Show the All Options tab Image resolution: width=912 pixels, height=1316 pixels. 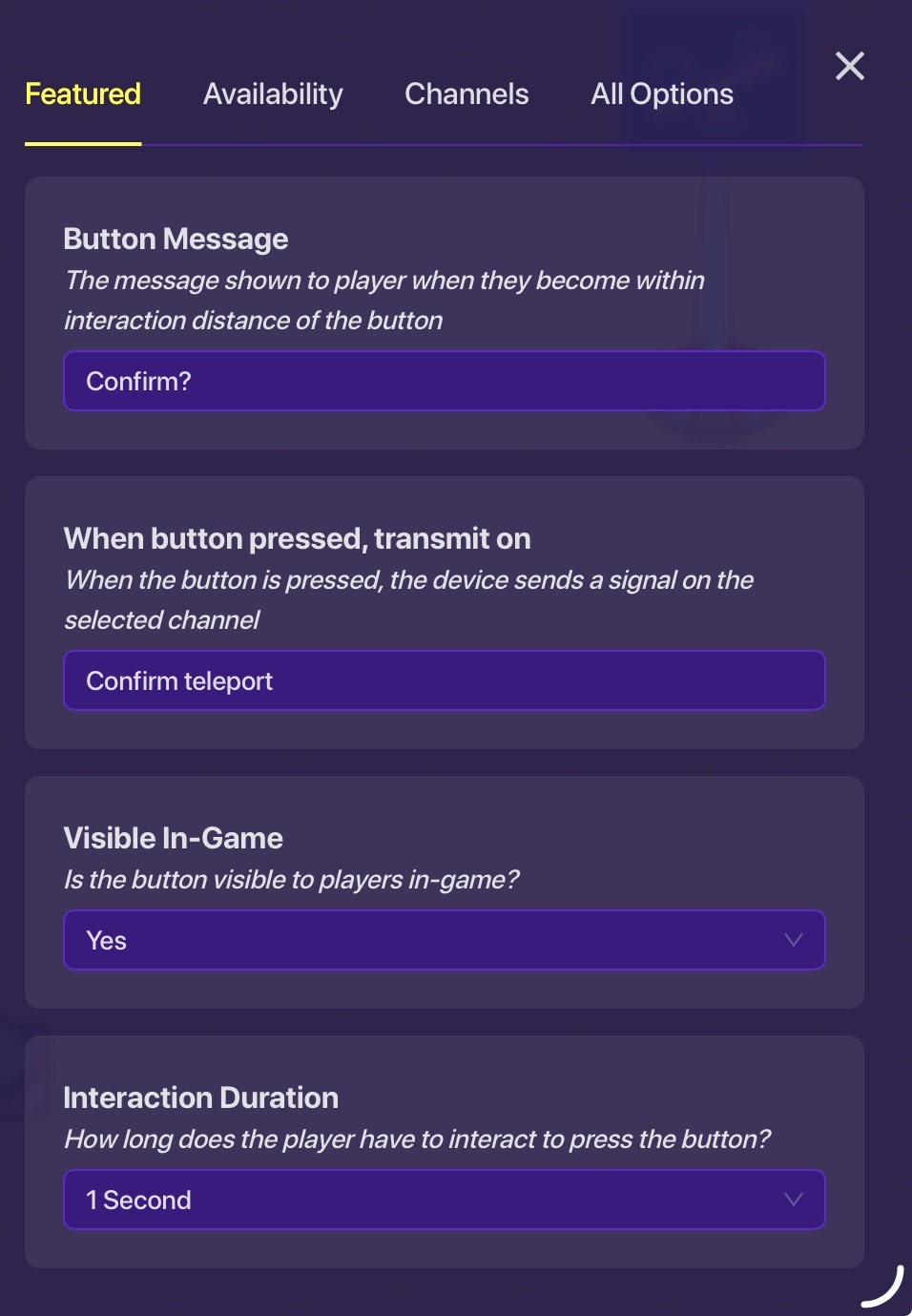pyautogui.click(x=662, y=94)
